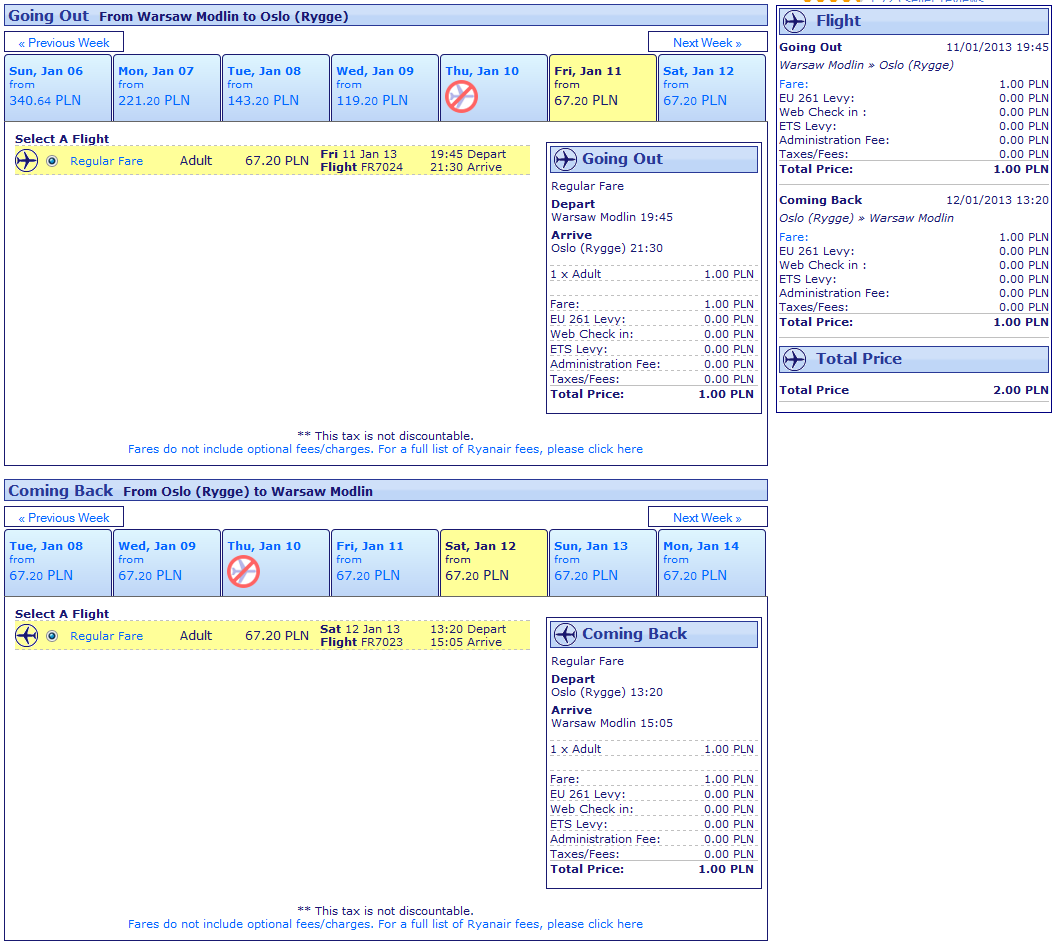Click the plane icon beside outbound Regular Fare
Viewport: 1055px width, 947px height.
[x=27, y=161]
